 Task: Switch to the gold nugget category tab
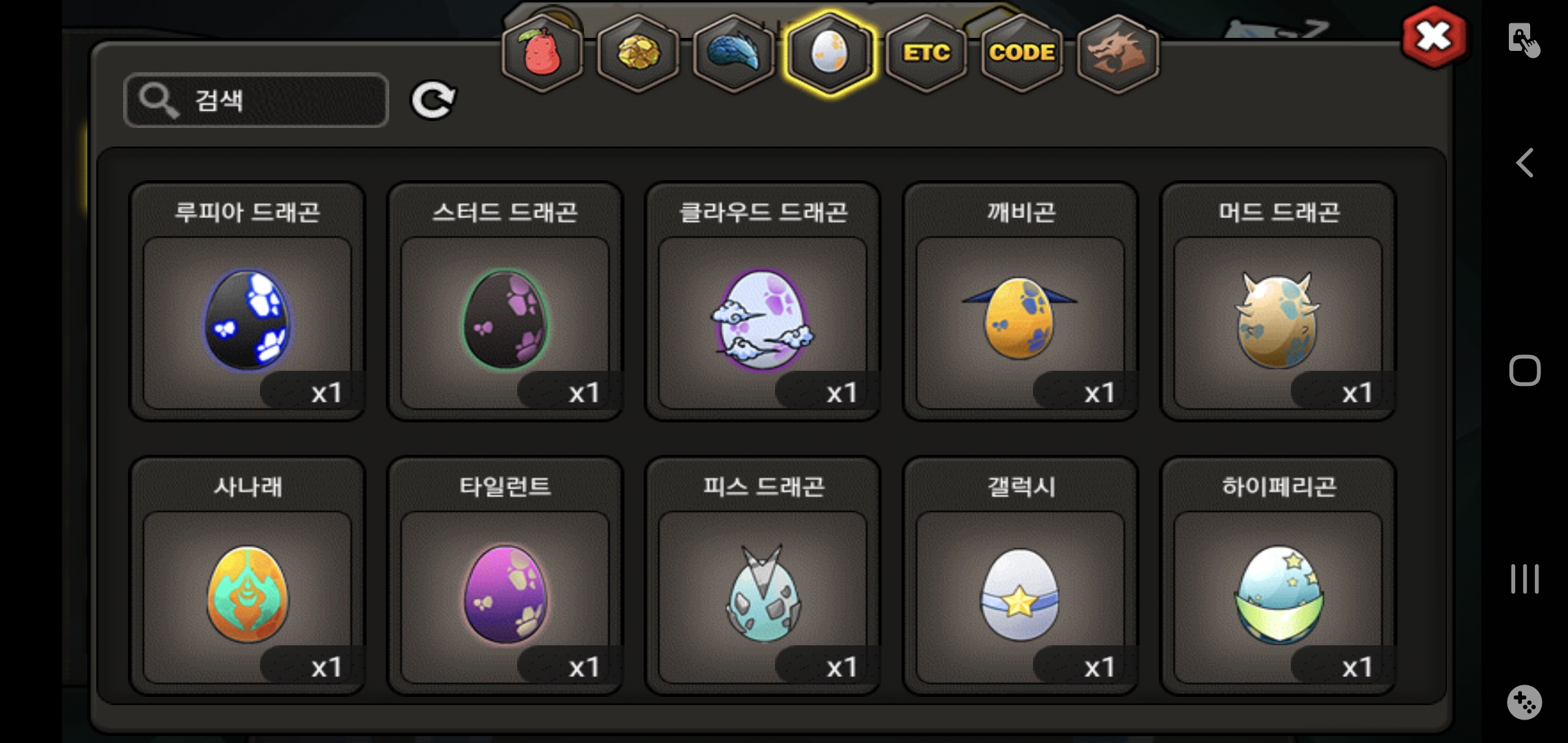click(x=638, y=54)
